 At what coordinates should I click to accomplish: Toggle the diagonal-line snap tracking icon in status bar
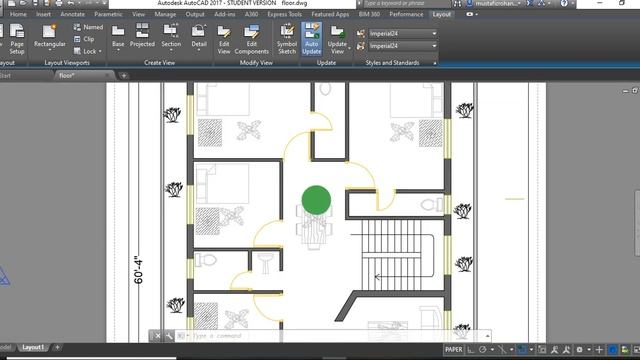(502, 349)
